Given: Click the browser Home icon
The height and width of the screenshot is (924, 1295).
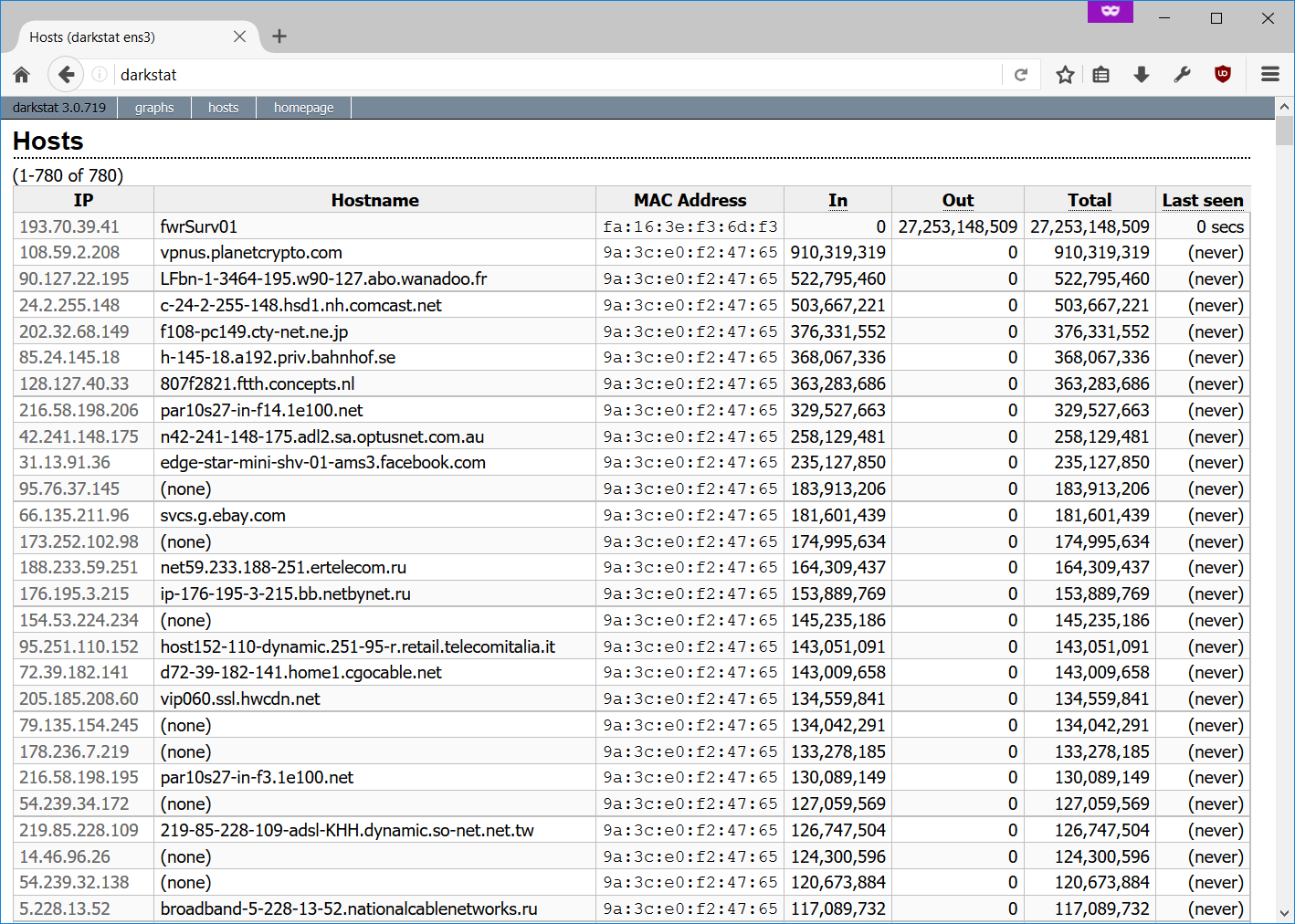Looking at the screenshot, I should click(22, 75).
